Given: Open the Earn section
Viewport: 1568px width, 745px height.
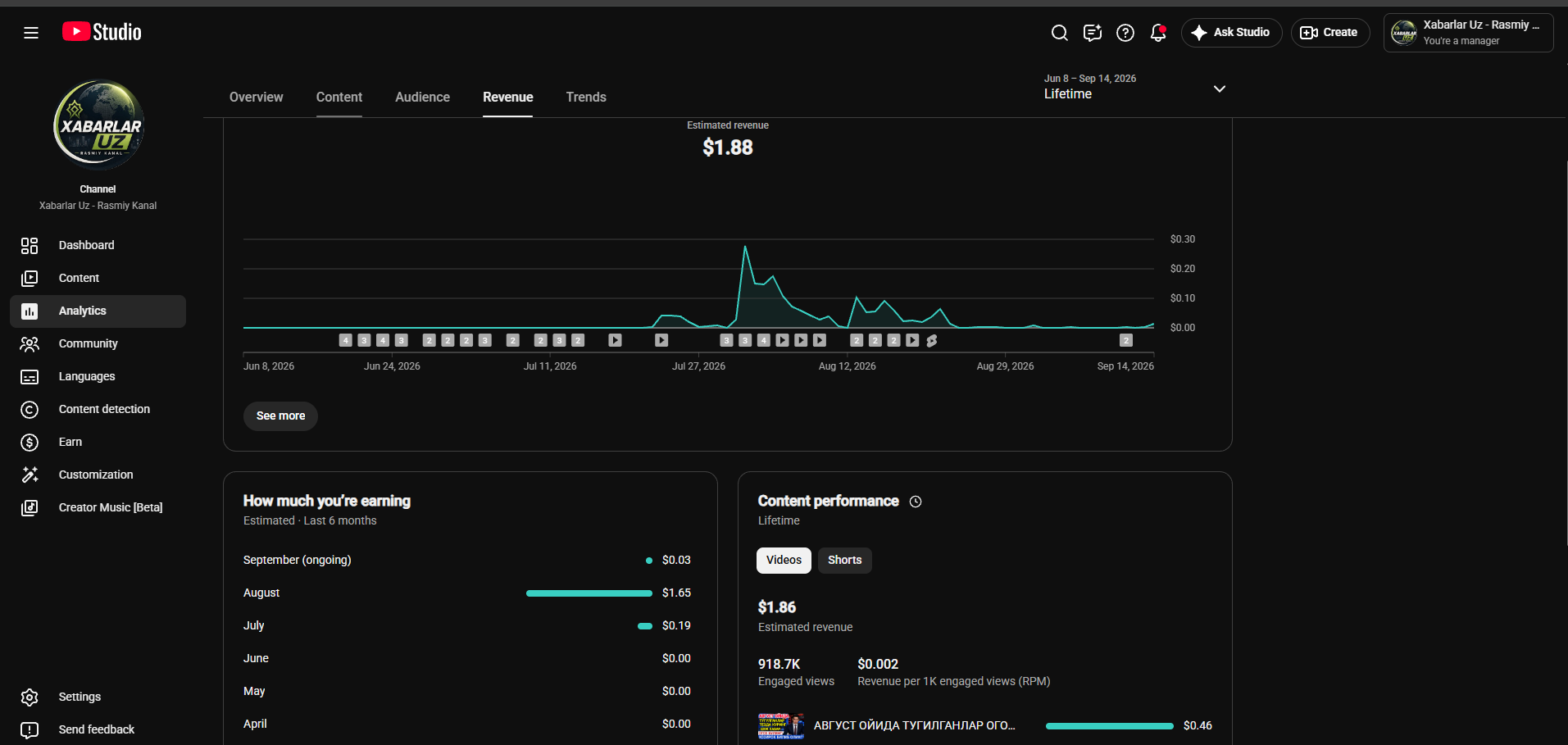Looking at the screenshot, I should pos(98,442).
